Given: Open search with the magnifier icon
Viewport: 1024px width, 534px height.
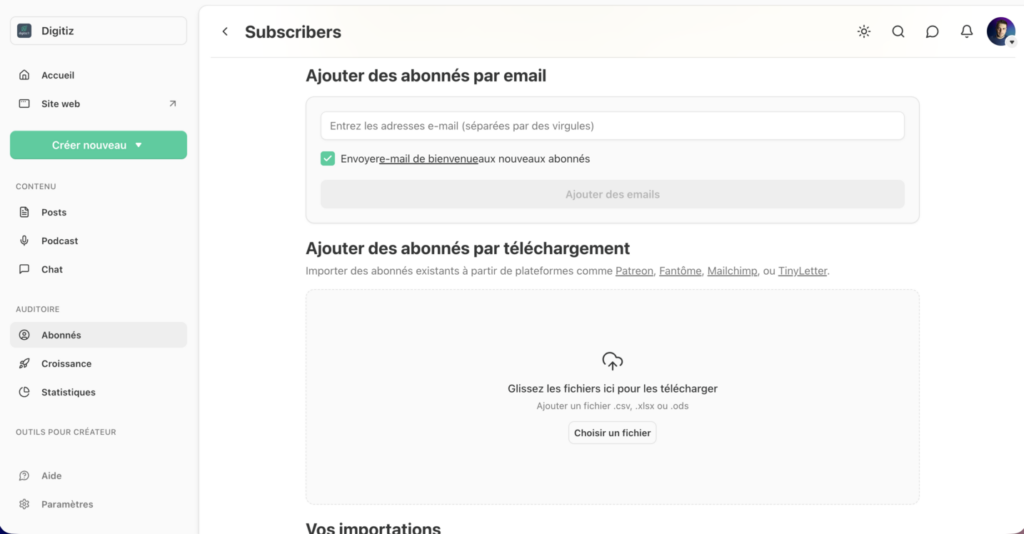Looking at the screenshot, I should pos(898,31).
